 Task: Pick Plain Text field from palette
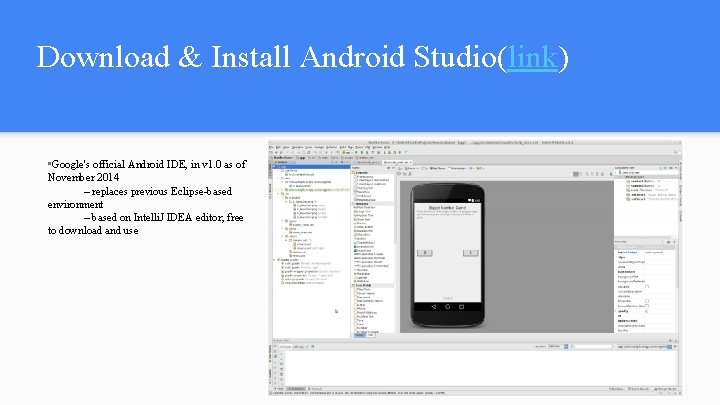point(364,289)
